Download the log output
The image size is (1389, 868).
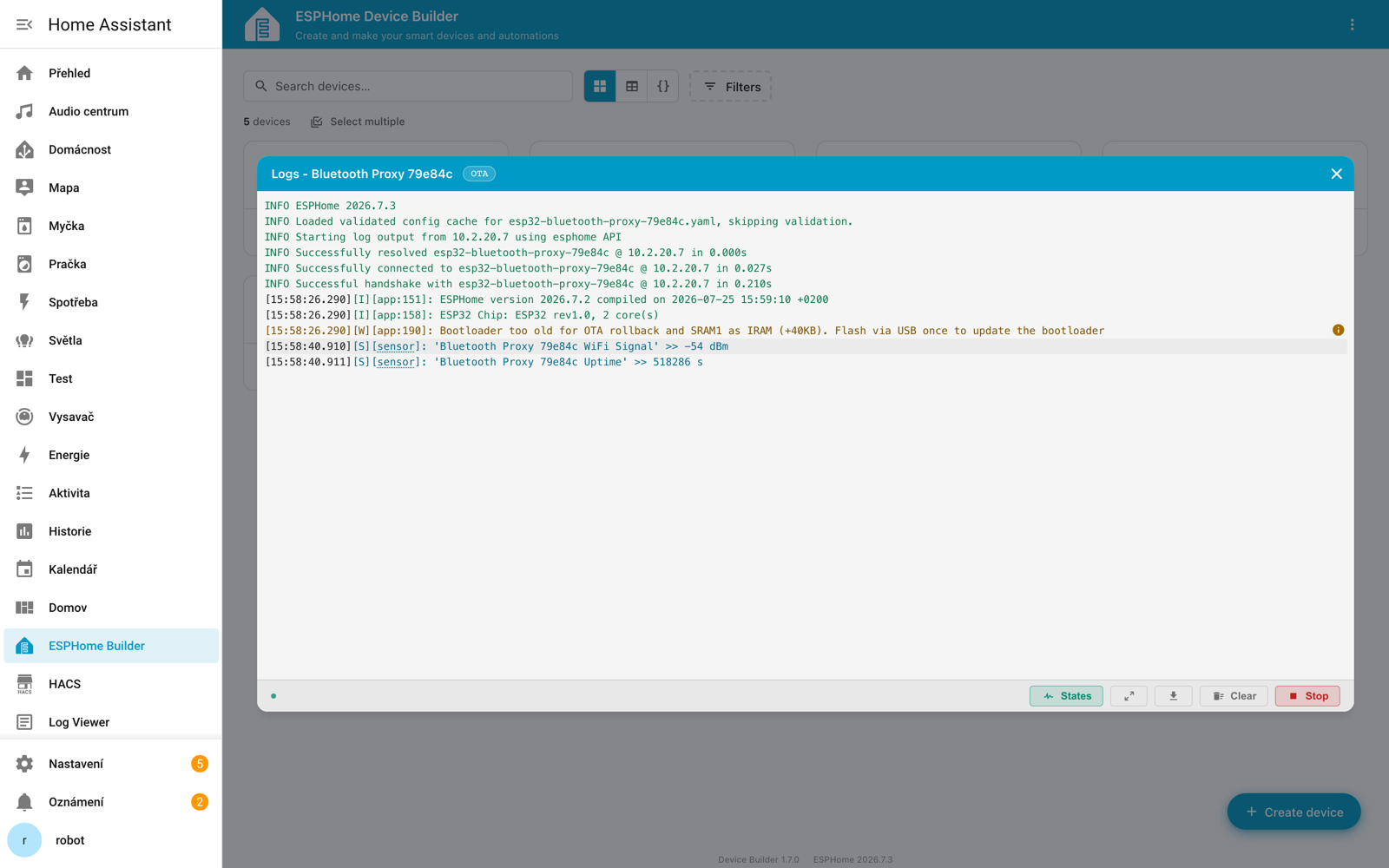(1173, 696)
